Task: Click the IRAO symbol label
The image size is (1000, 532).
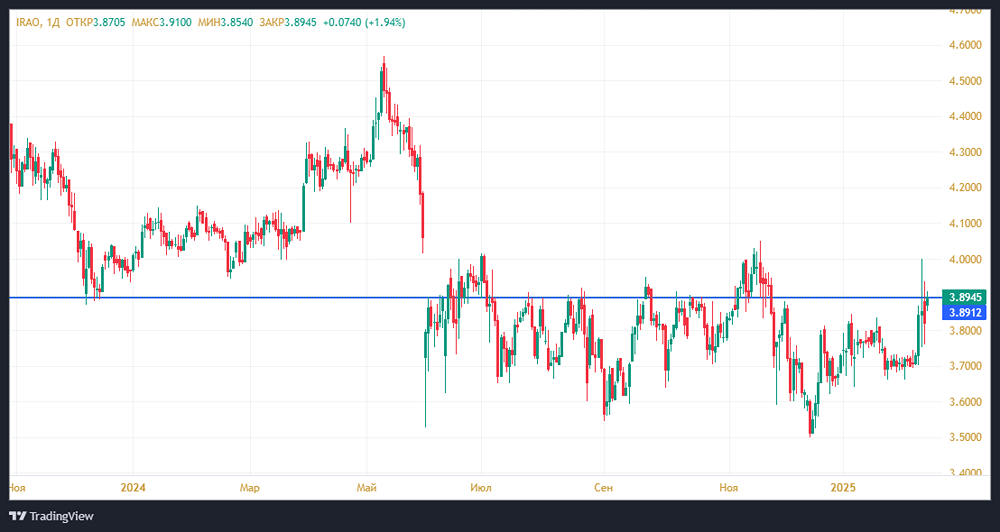Action: tap(23, 22)
